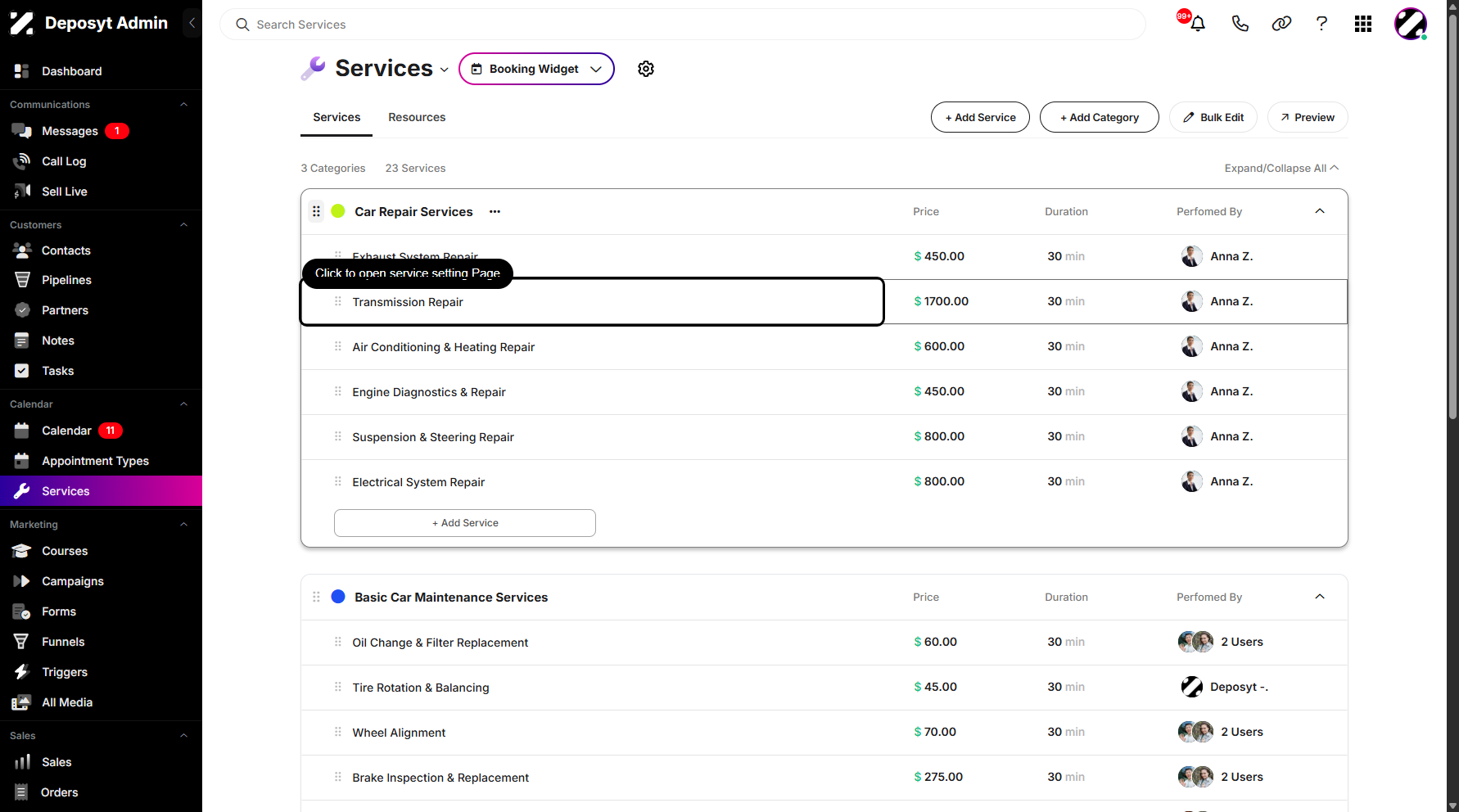This screenshot has height=812, width=1459.
Task: Click the phone dialer icon
Action: (x=1240, y=24)
